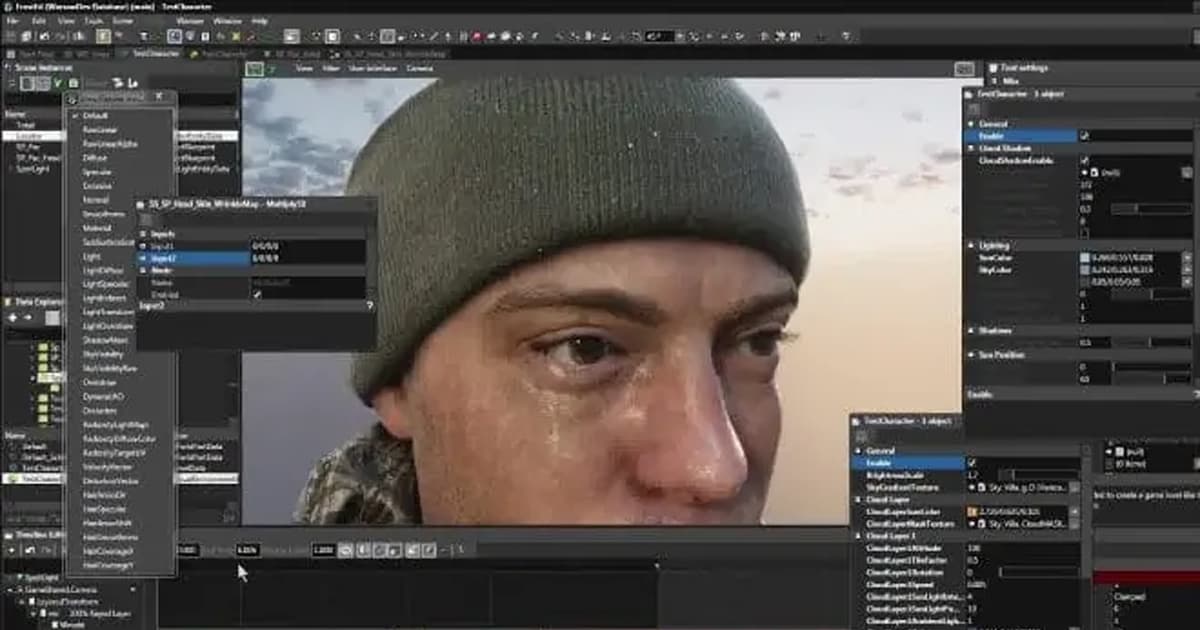Click the red record icon in main toolbar

(477, 37)
